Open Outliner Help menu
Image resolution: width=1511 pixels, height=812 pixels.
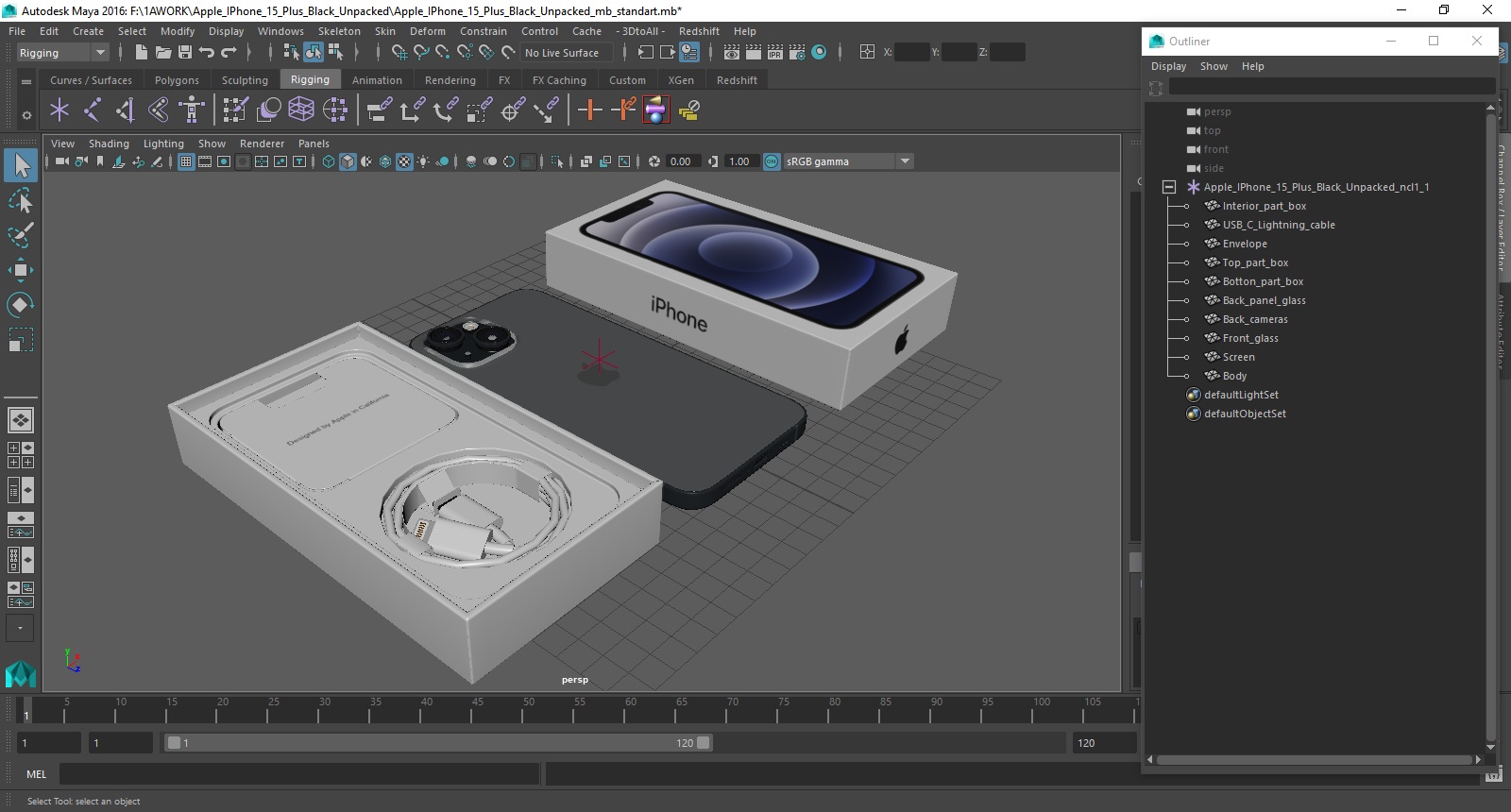(1252, 66)
